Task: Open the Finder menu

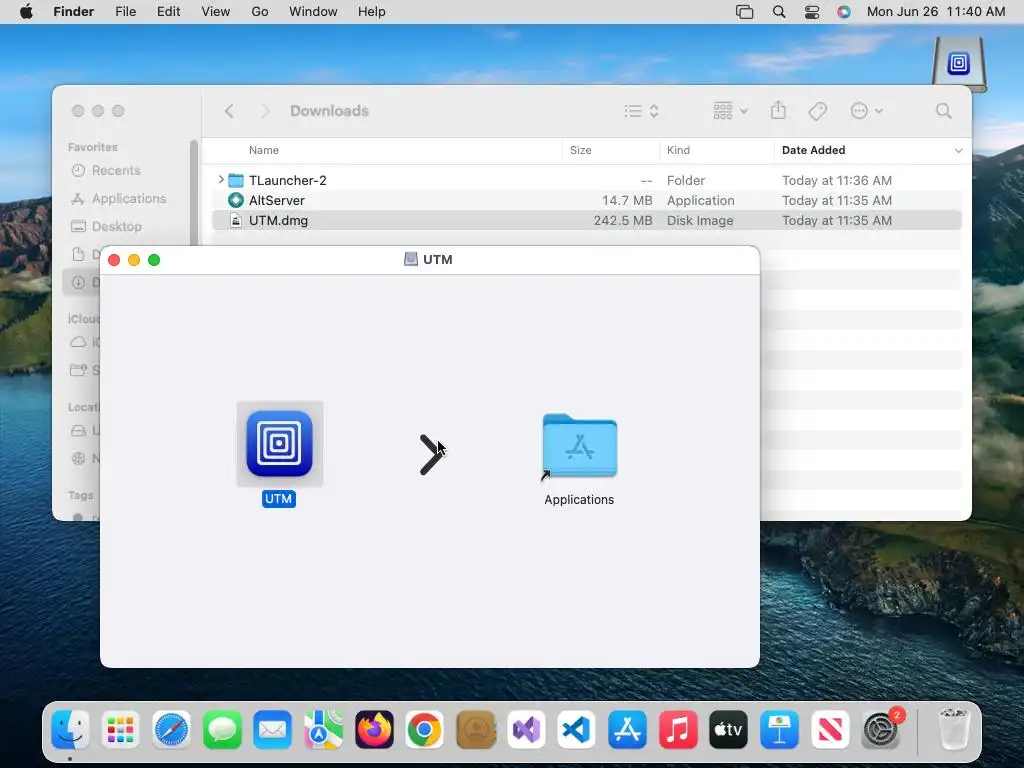Action: pyautogui.click(x=74, y=12)
